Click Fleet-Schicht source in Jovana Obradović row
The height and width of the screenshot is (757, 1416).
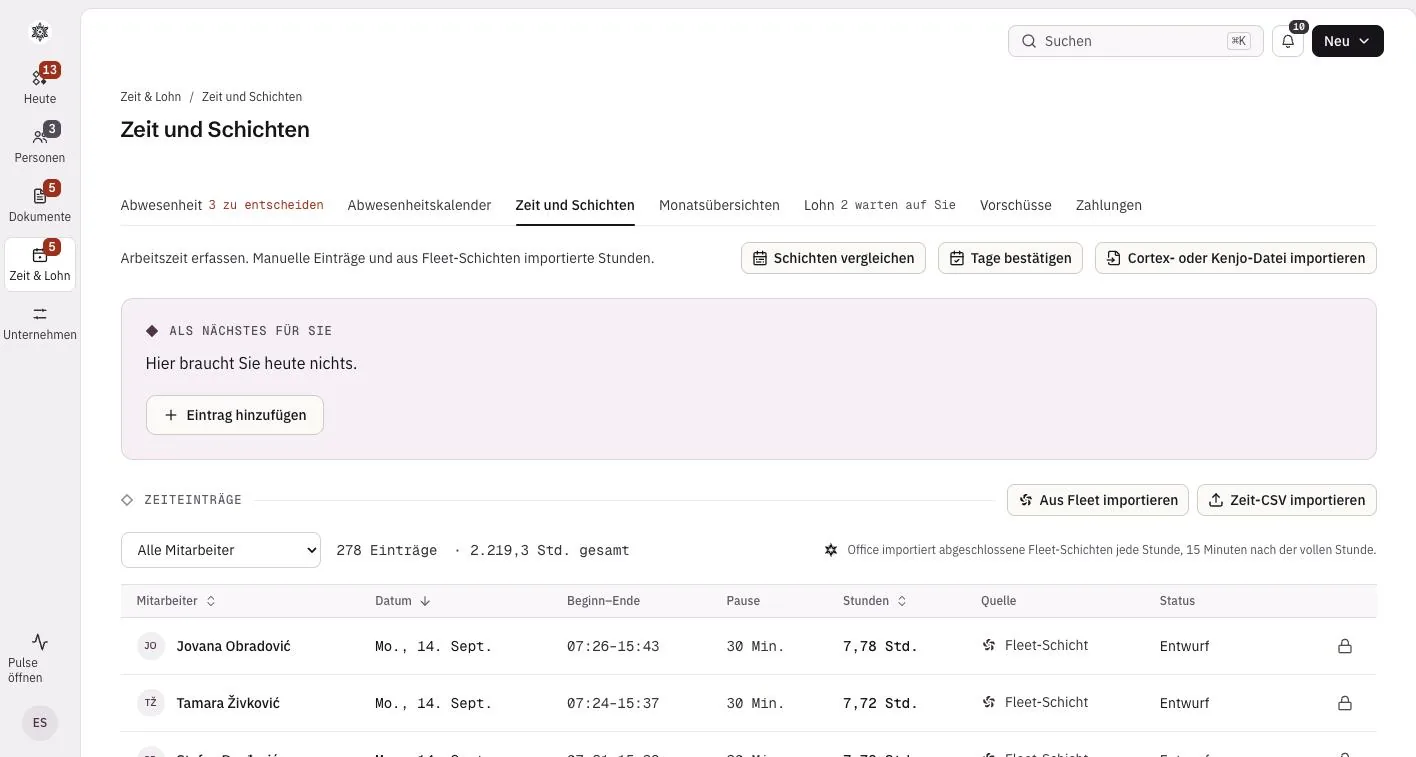pos(1035,646)
